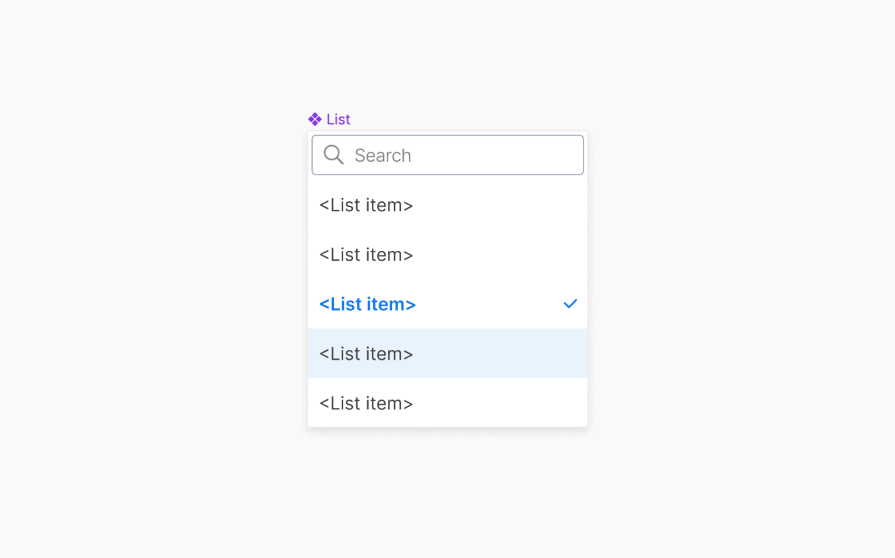Click the blank gray canvas left of list
895x558 pixels.
pyautogui.click(x=150, y=280)
